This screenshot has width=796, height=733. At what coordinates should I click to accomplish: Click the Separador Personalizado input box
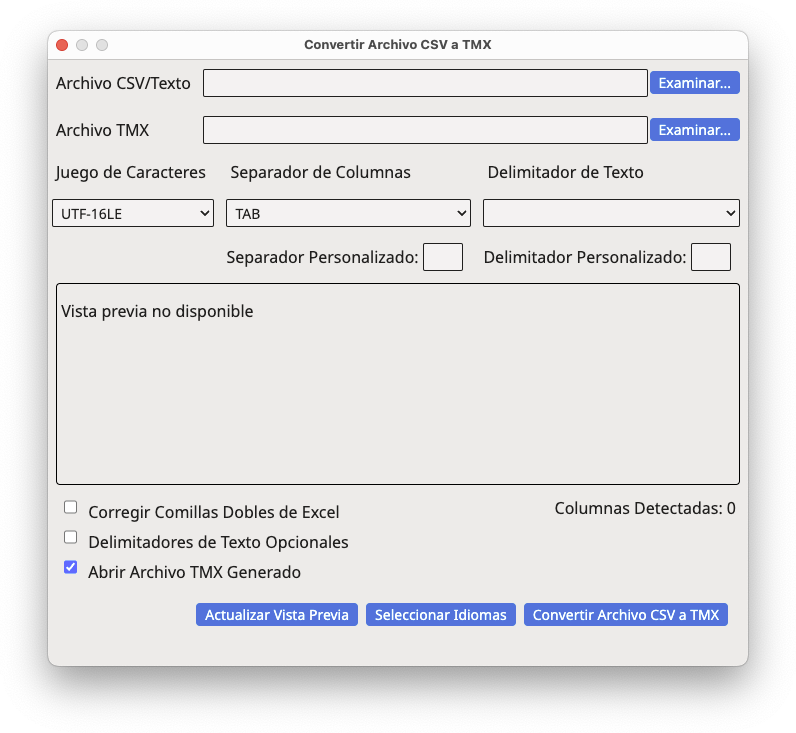[443, 257]
